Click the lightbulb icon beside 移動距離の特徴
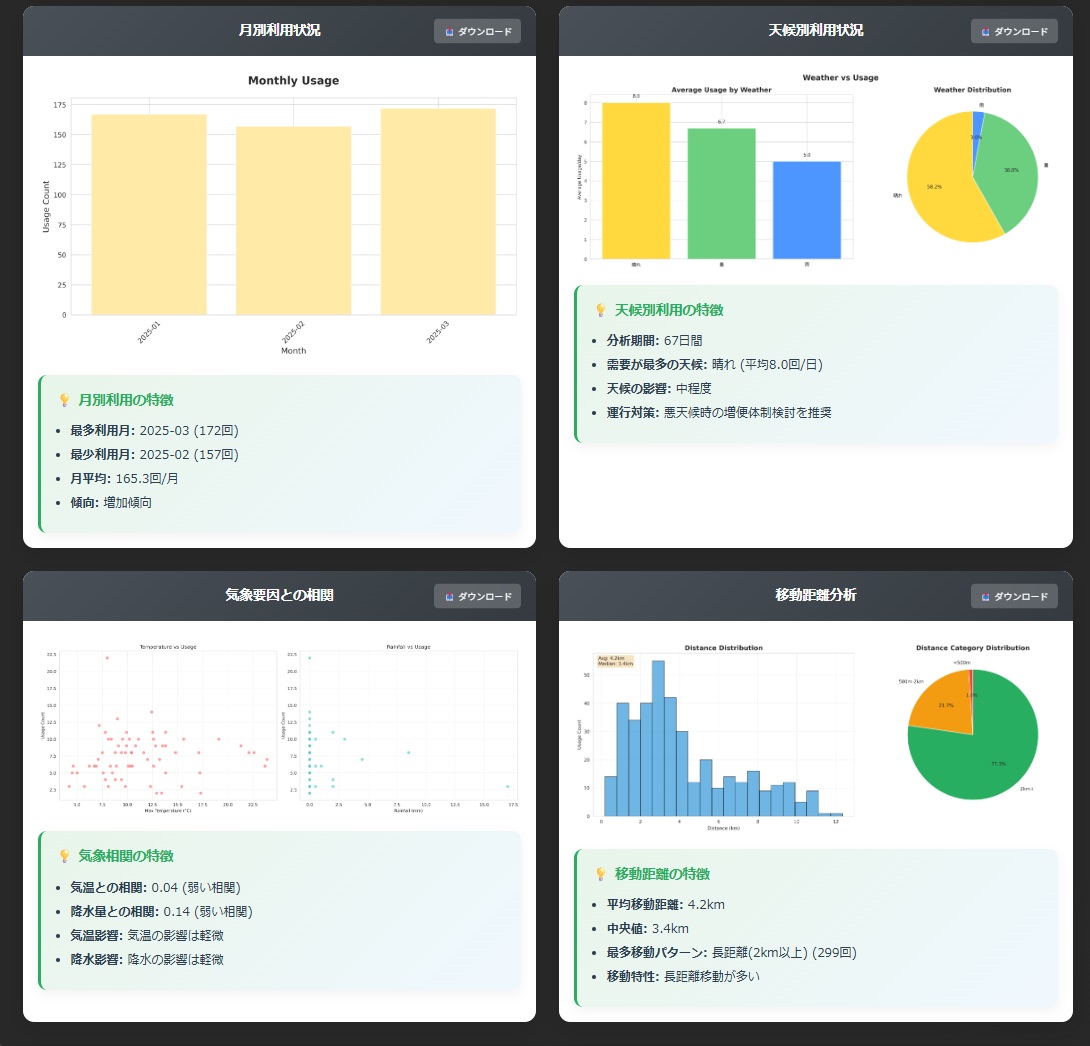 click(x=600, y=874)
